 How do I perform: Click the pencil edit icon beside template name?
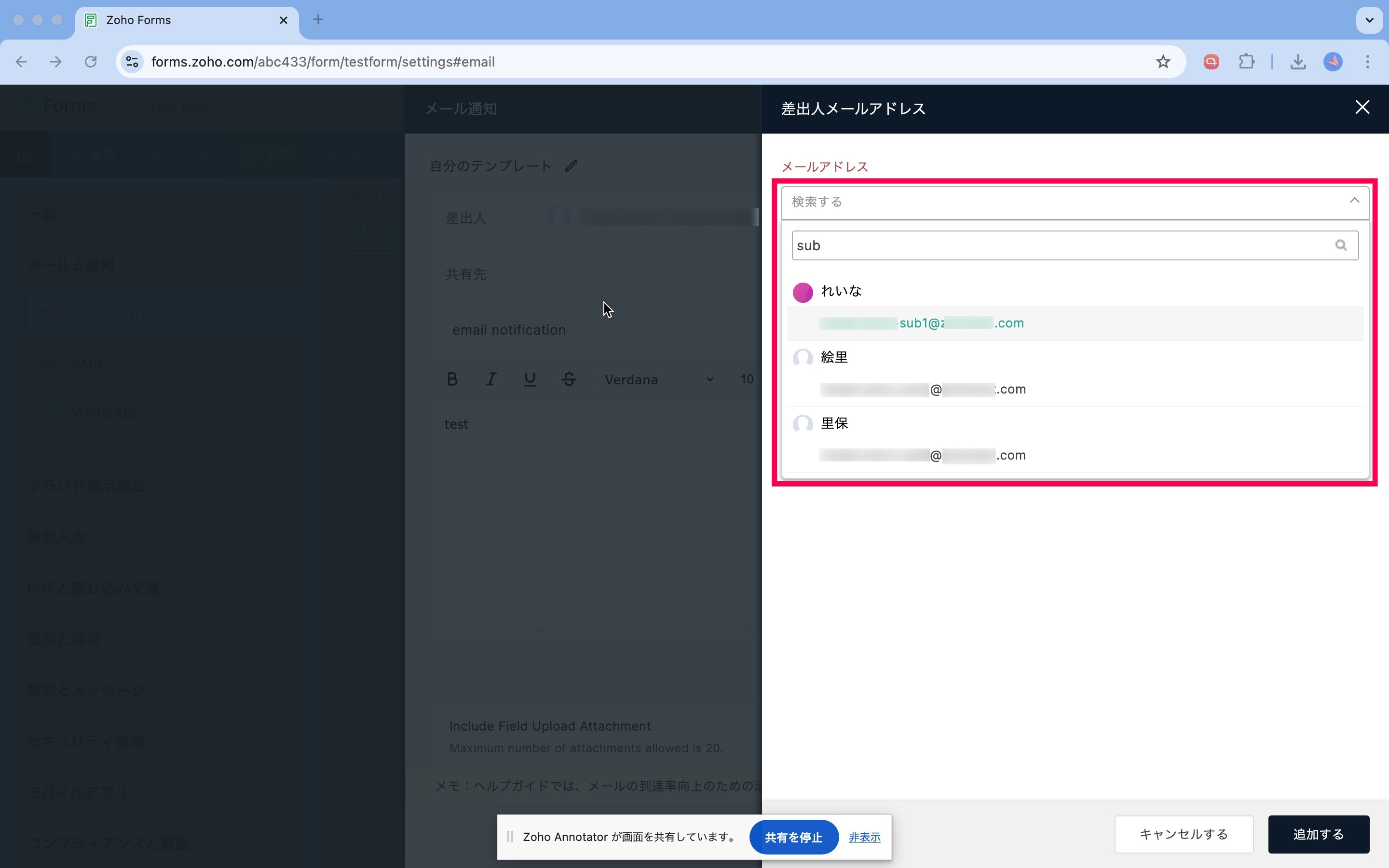tap(571, 166)
